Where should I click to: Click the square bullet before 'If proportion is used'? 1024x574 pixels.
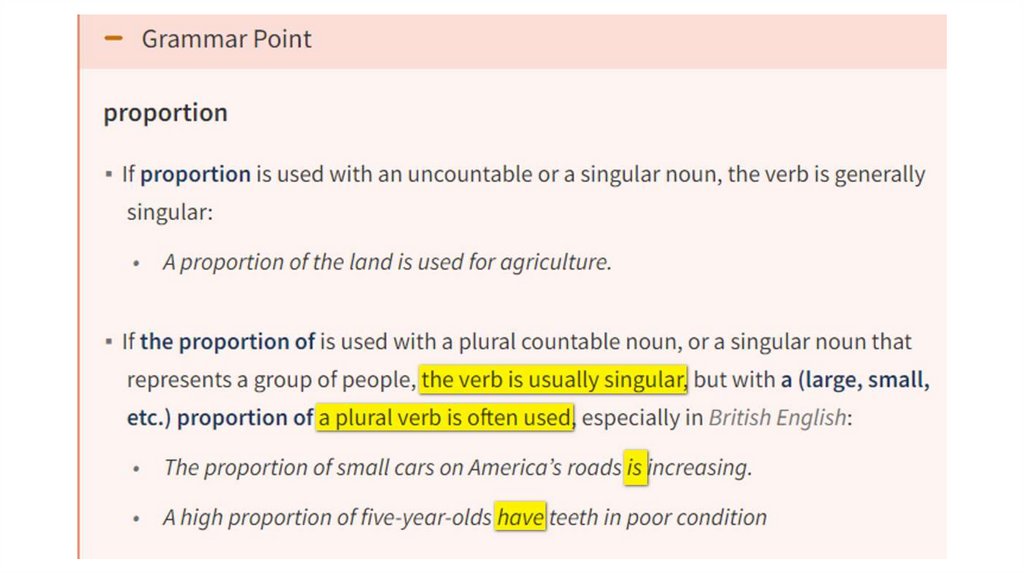[x=108, y=175]
